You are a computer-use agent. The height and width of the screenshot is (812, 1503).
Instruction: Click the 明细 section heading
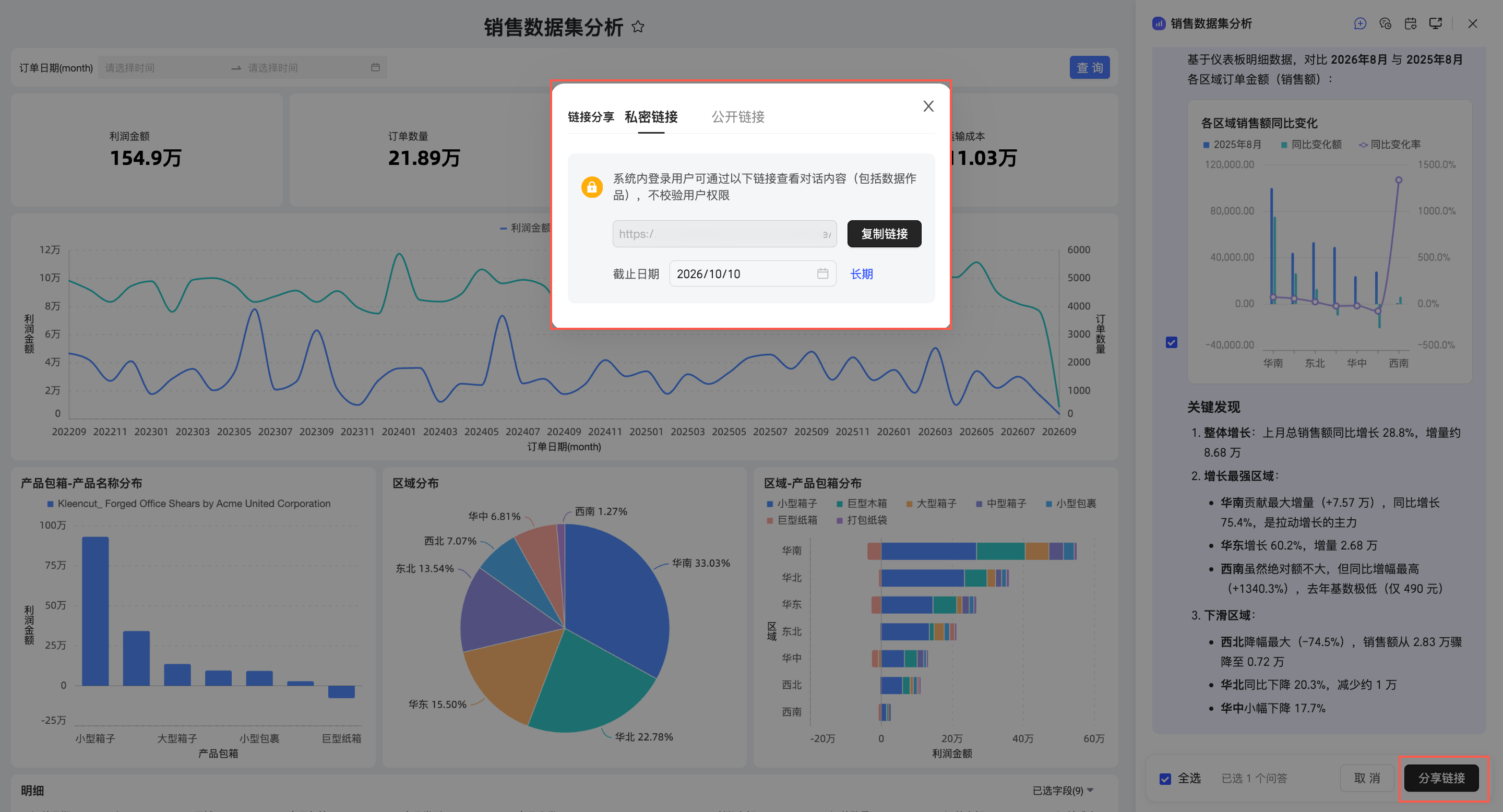[x=32, y=791]
